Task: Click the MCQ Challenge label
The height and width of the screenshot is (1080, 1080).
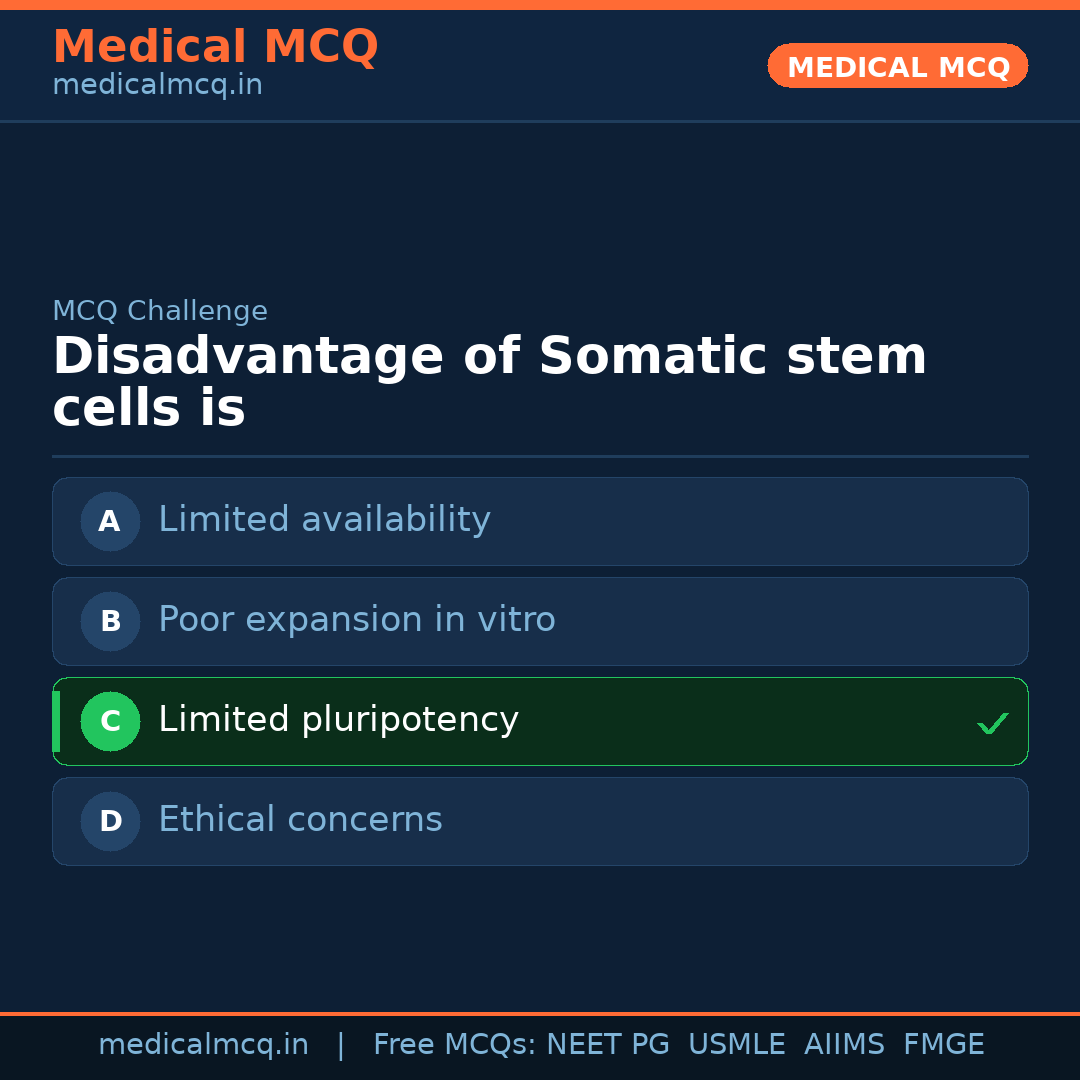Action: (x=160, y=311)
